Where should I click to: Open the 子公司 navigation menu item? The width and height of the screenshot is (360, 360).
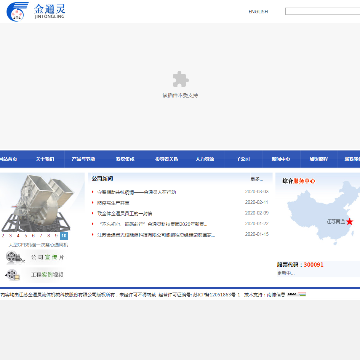tap(244, 159)
